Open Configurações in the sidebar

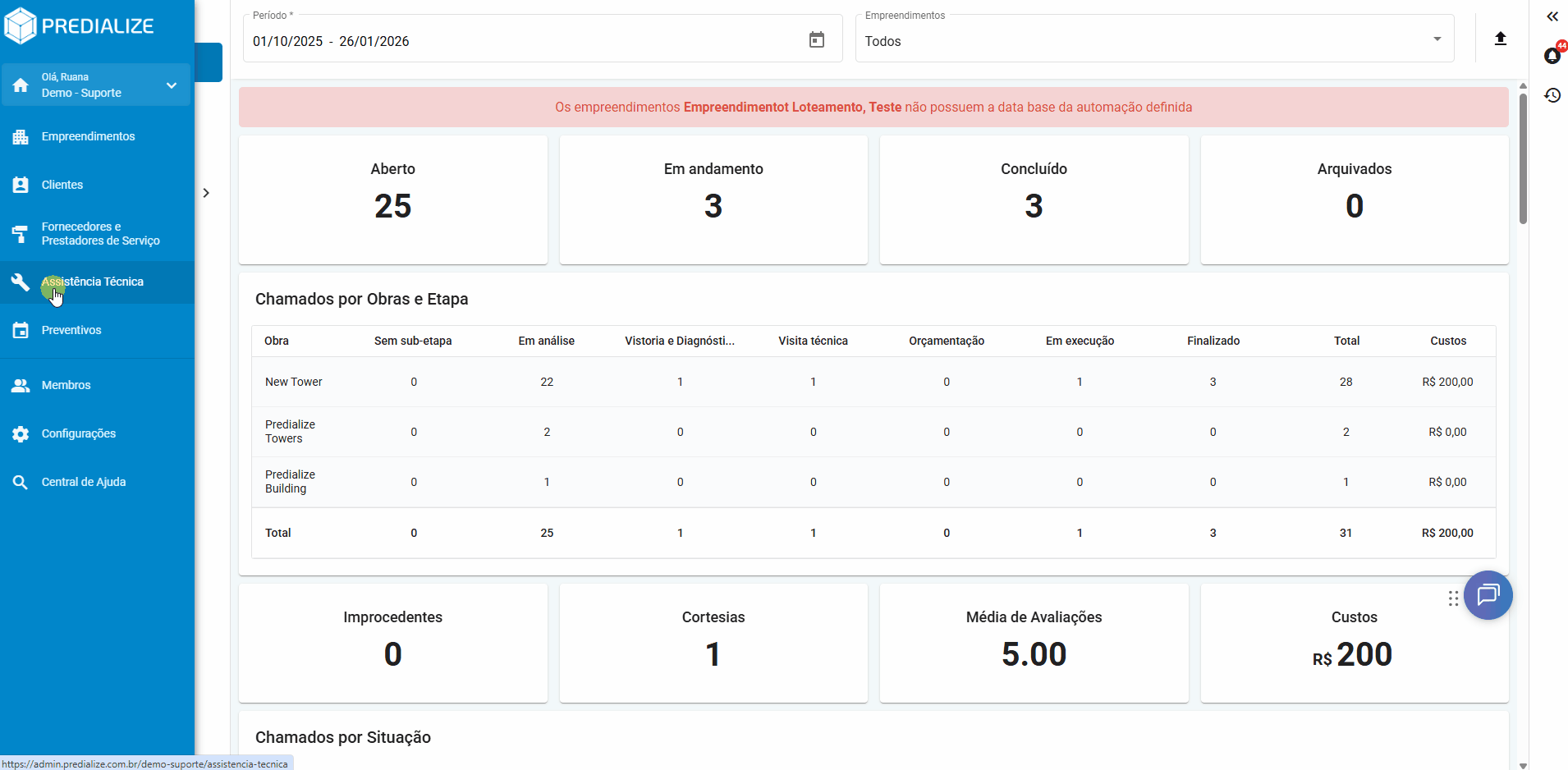coord(79,433)
